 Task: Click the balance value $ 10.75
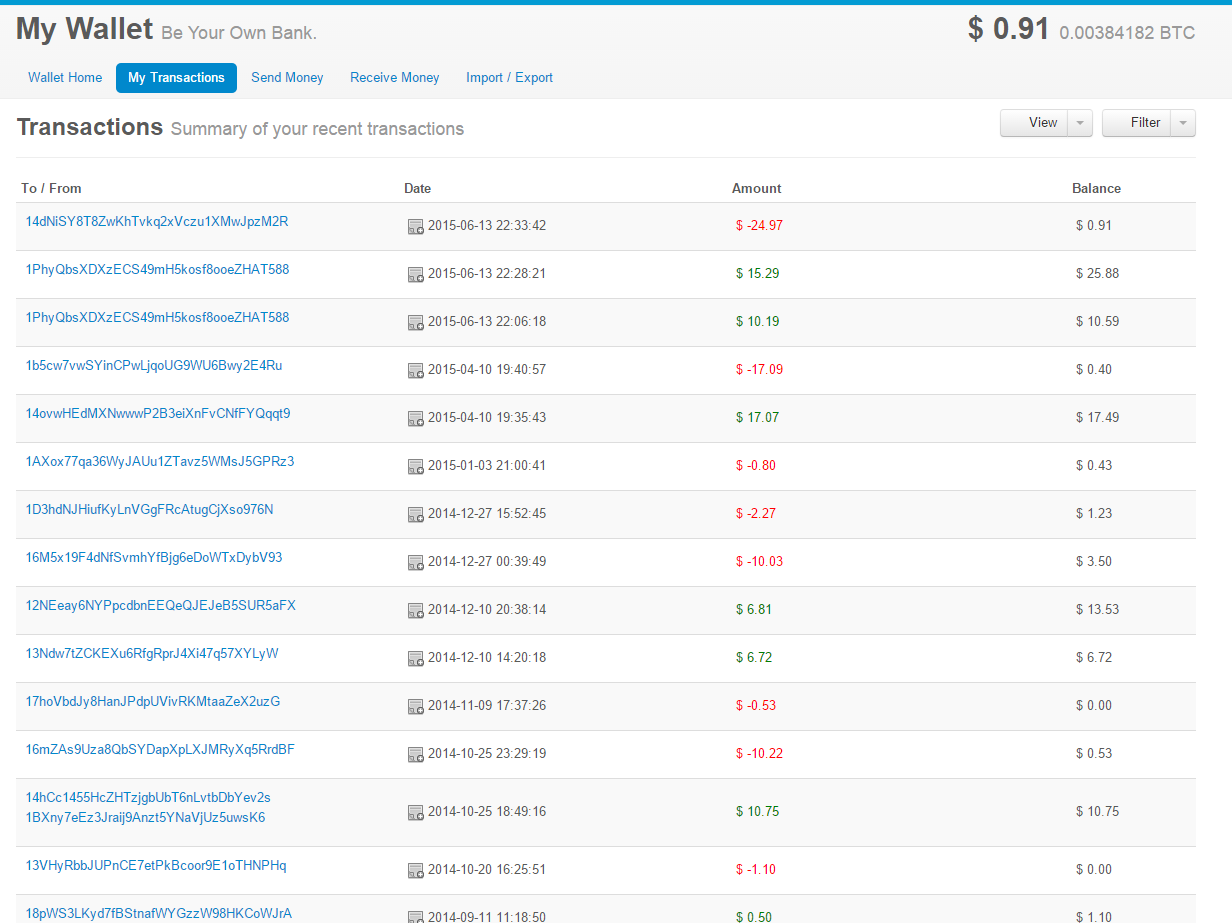[x=1097, y=811]
